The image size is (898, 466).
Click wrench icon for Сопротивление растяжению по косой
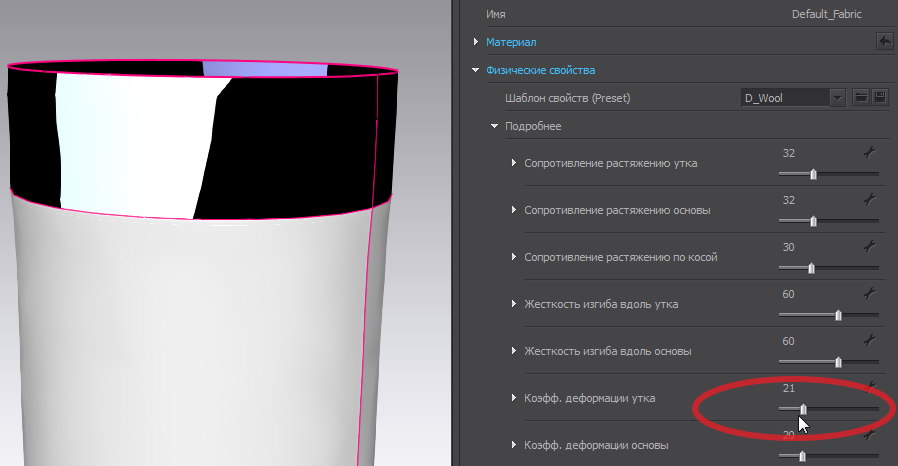(869, 246)
